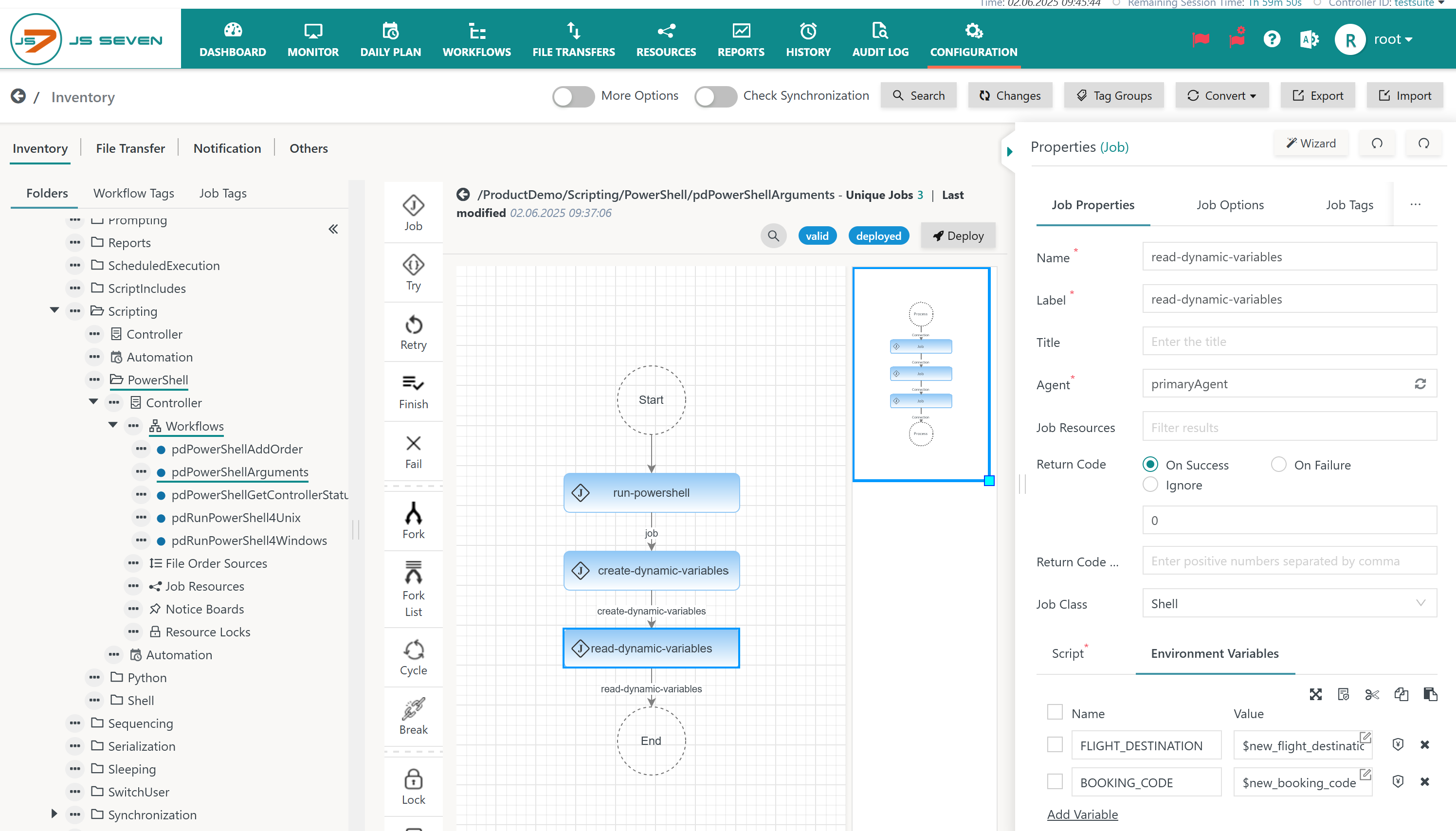1456x831 pixels.
Task: Open the Daily Plan view
Action: pyautogui.click(x=390, y=39)
